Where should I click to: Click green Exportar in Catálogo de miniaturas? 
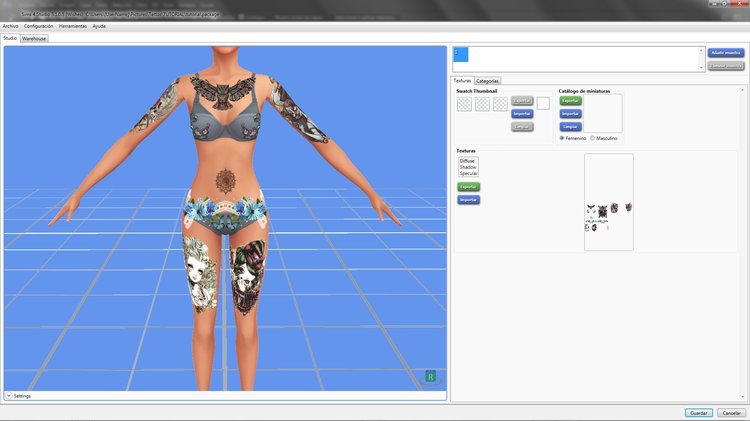tap(570, 100)
